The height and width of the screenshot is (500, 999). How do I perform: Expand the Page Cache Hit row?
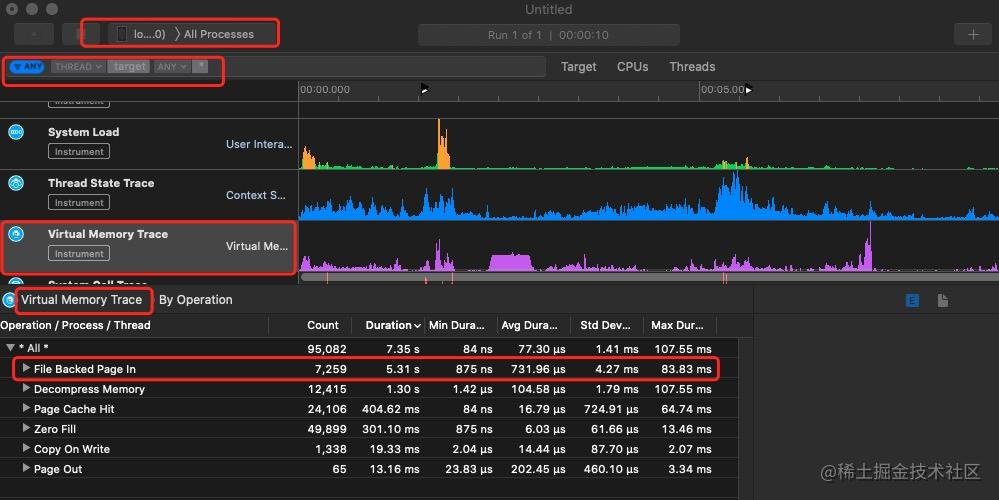pyautogui.click(x=26, y=408)
